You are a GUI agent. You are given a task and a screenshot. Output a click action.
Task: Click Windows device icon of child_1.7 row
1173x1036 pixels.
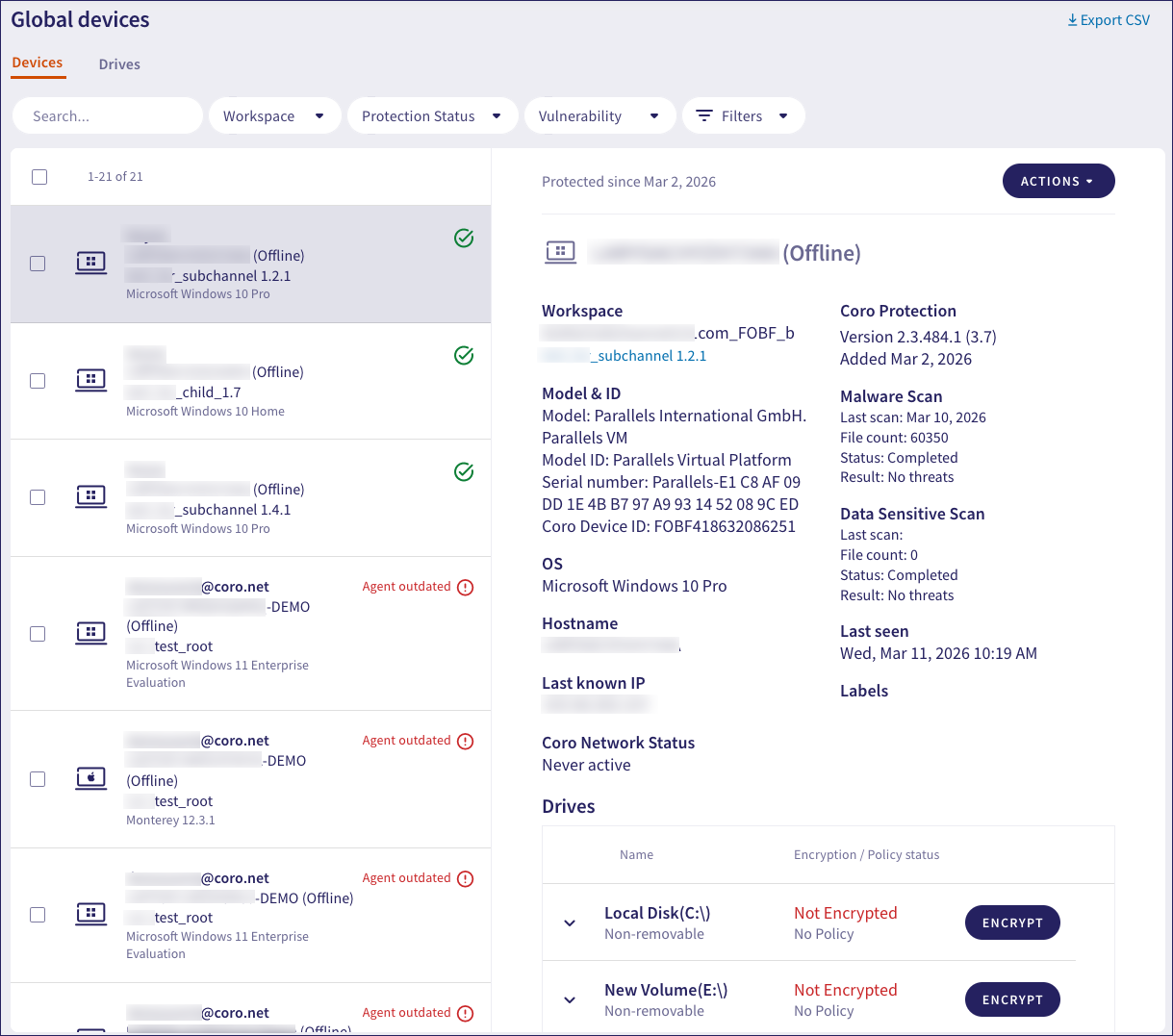coord(91,380)
